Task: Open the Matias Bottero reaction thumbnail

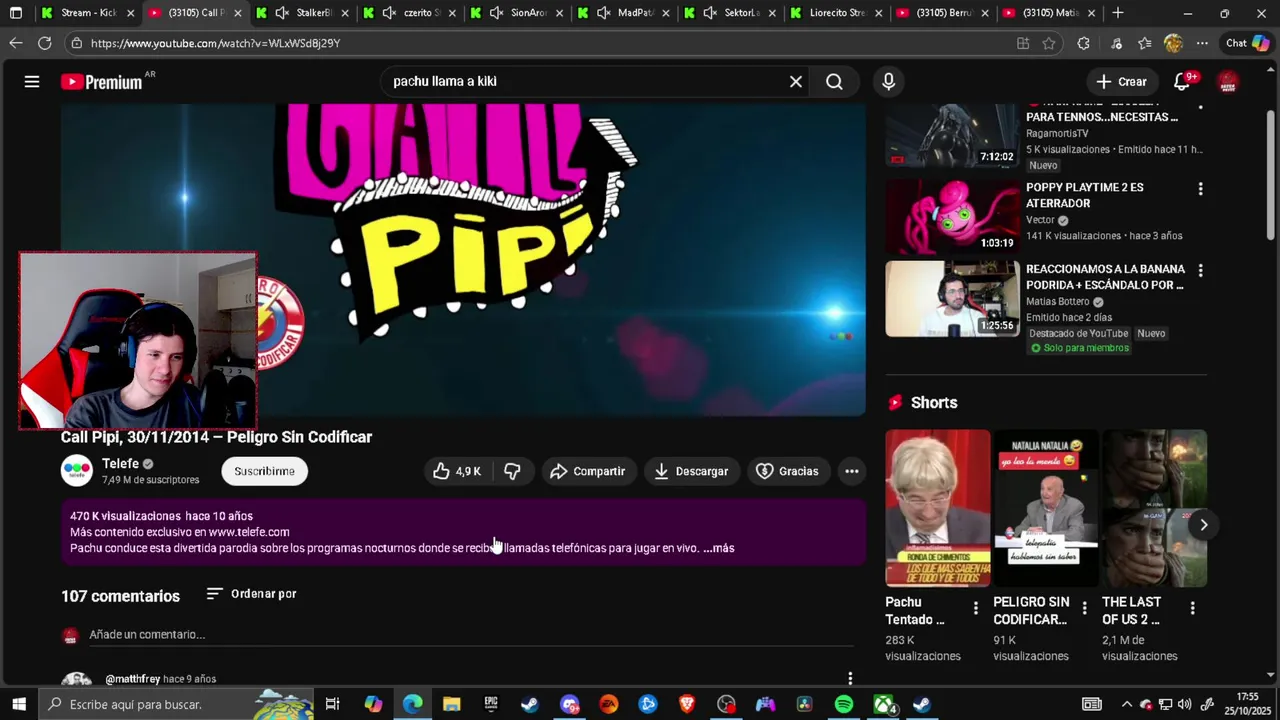Action: click(952, 299)
